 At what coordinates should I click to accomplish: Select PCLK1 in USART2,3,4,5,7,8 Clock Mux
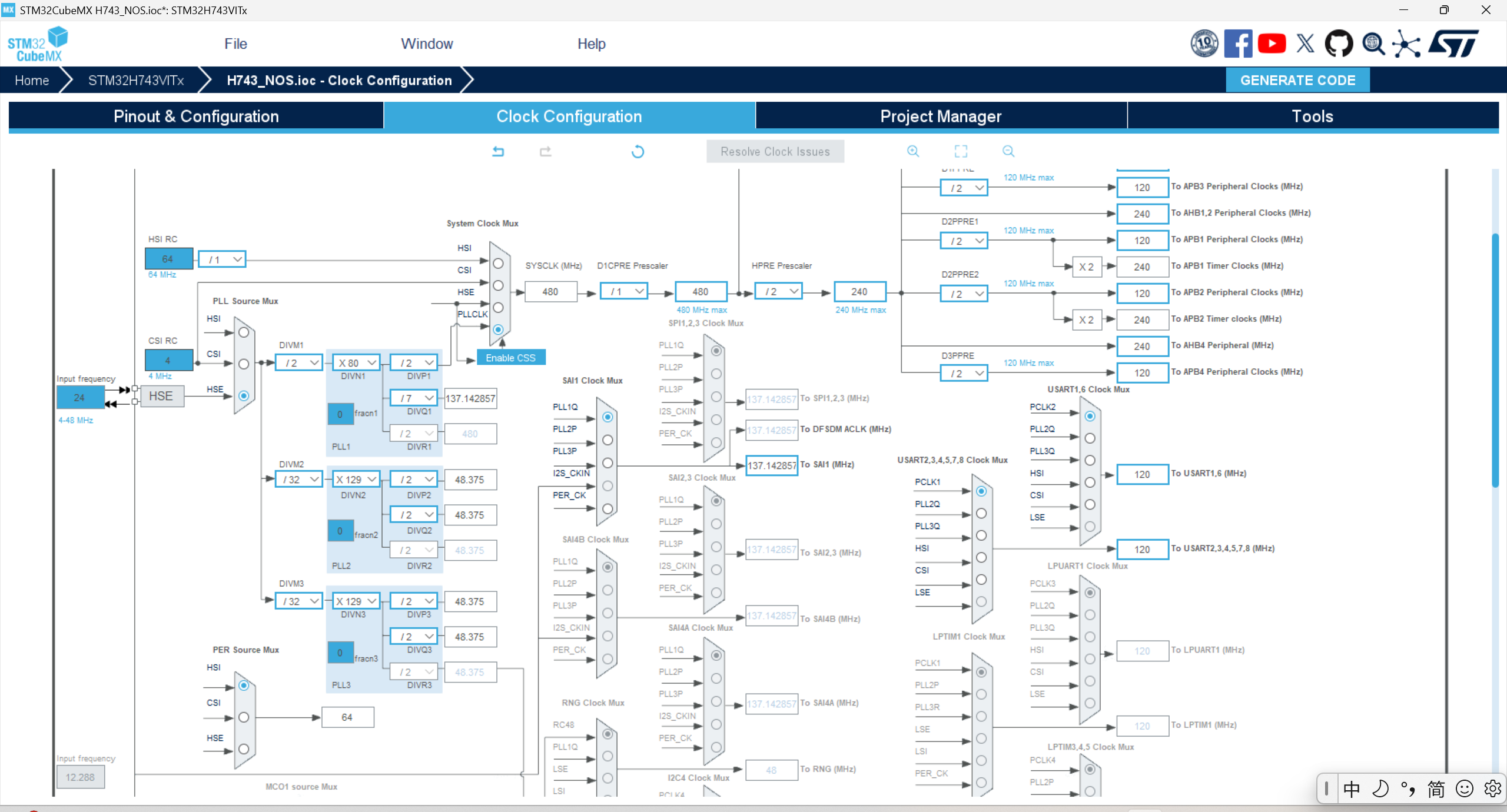[x=981, y=491]
